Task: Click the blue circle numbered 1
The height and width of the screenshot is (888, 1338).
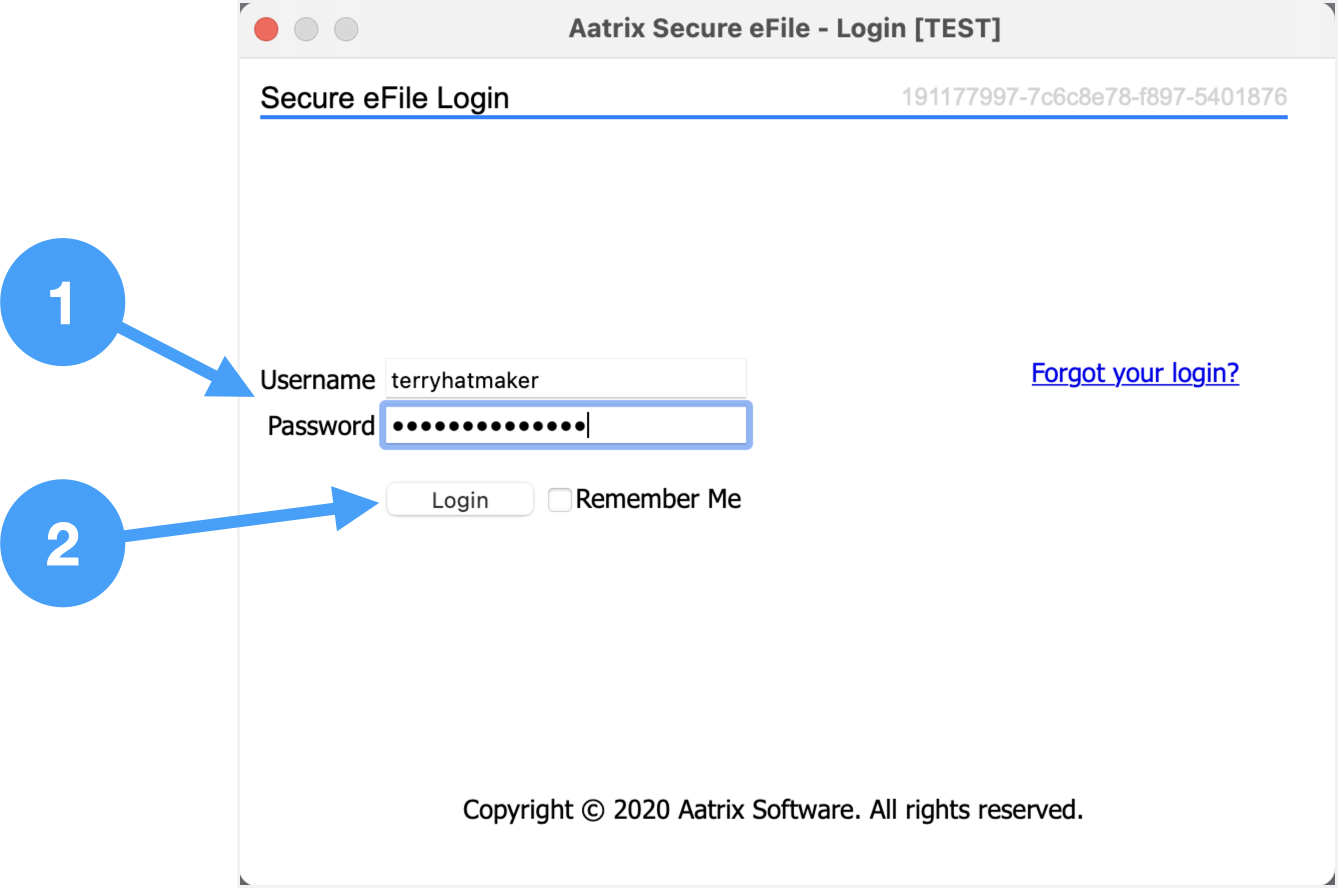Action: pos(63,301)
